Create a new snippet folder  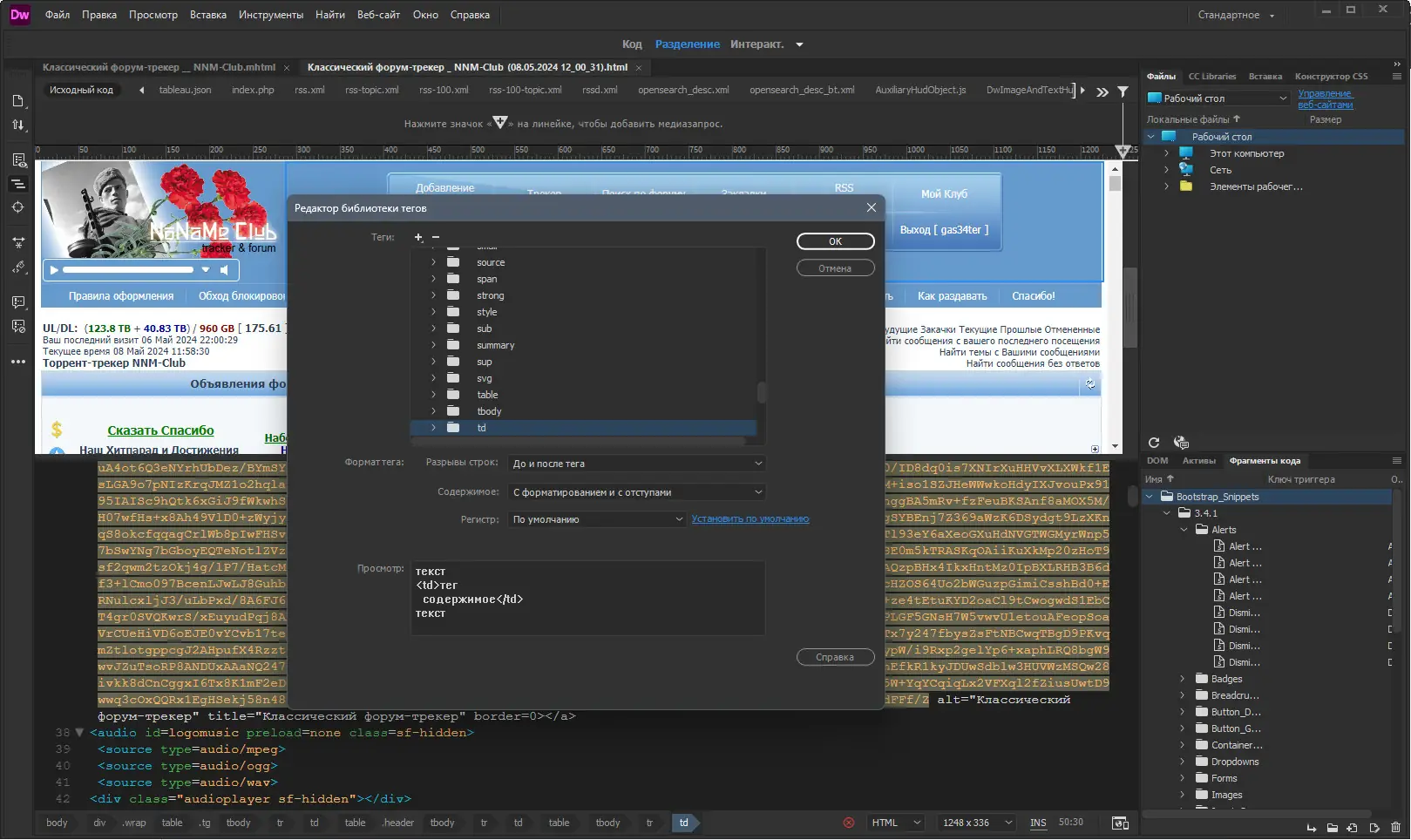pos(1332,828)
